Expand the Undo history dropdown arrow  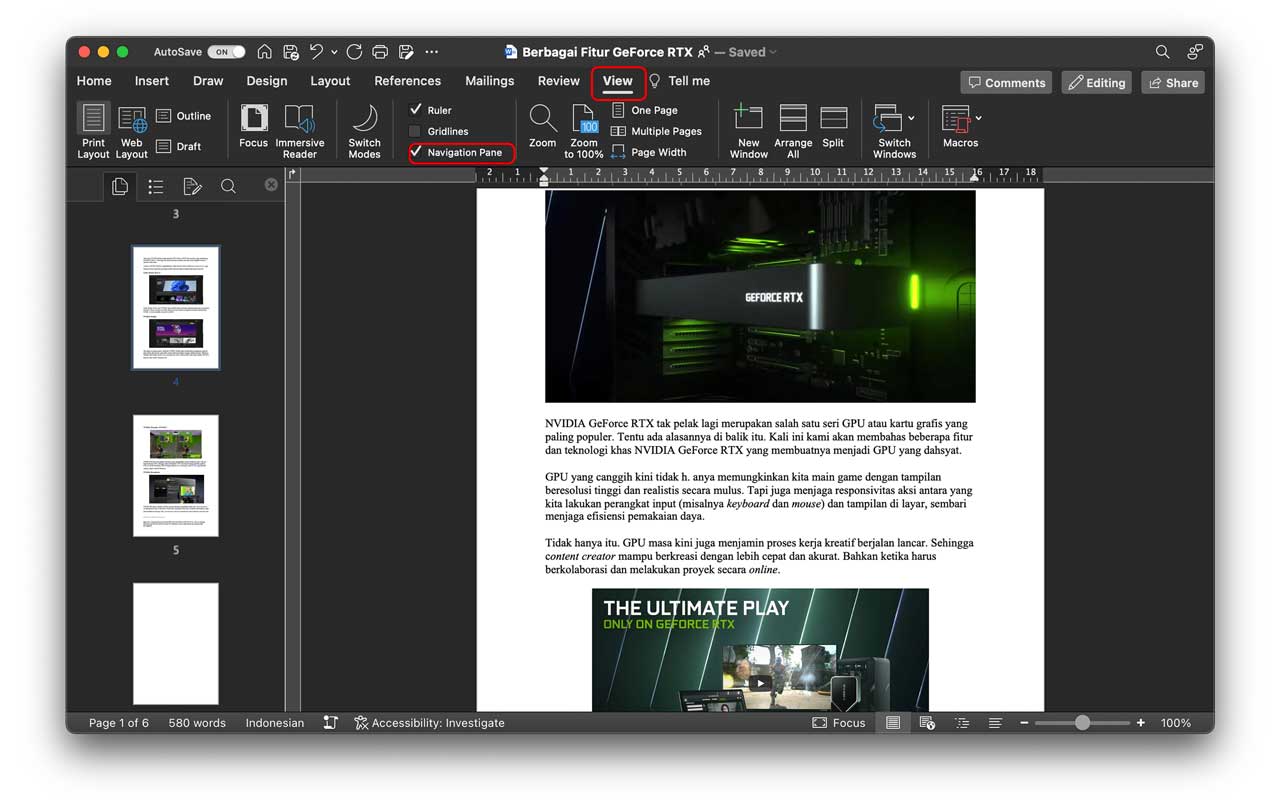[334, 52]
